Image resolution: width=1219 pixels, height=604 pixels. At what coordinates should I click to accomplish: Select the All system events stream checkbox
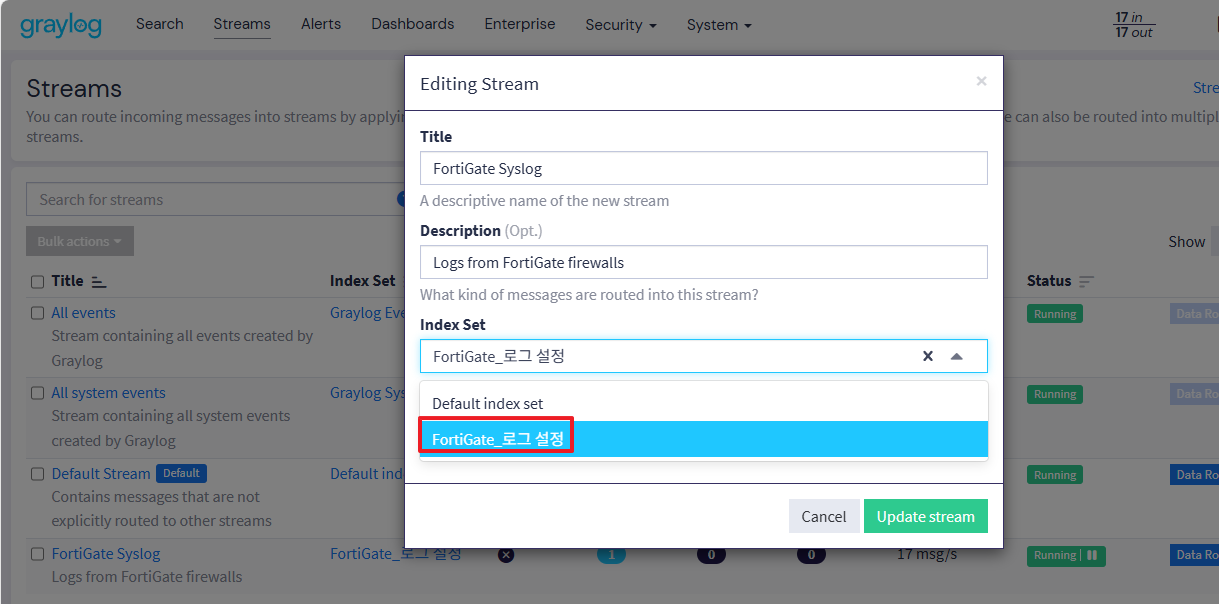(x=38, y=393)
